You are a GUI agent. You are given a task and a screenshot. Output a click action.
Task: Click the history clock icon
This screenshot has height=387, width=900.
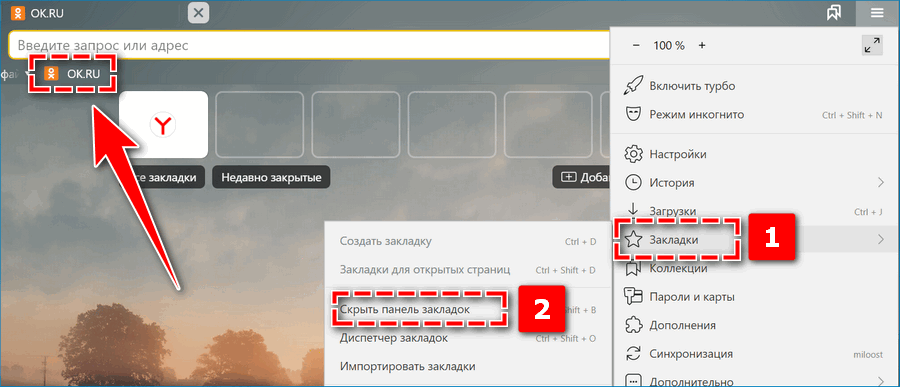pyautogui.click(x=633, y=183)
